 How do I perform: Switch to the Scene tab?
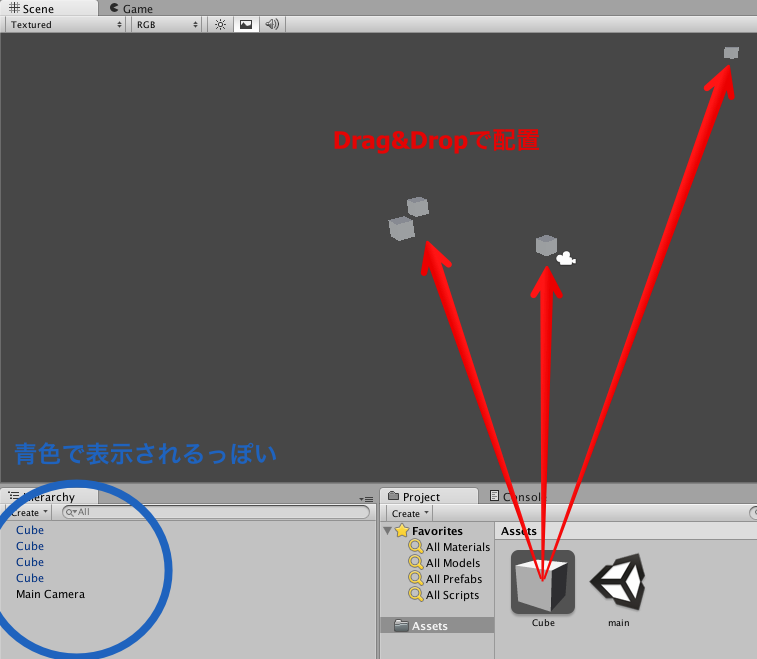click(x=48, y=8)
